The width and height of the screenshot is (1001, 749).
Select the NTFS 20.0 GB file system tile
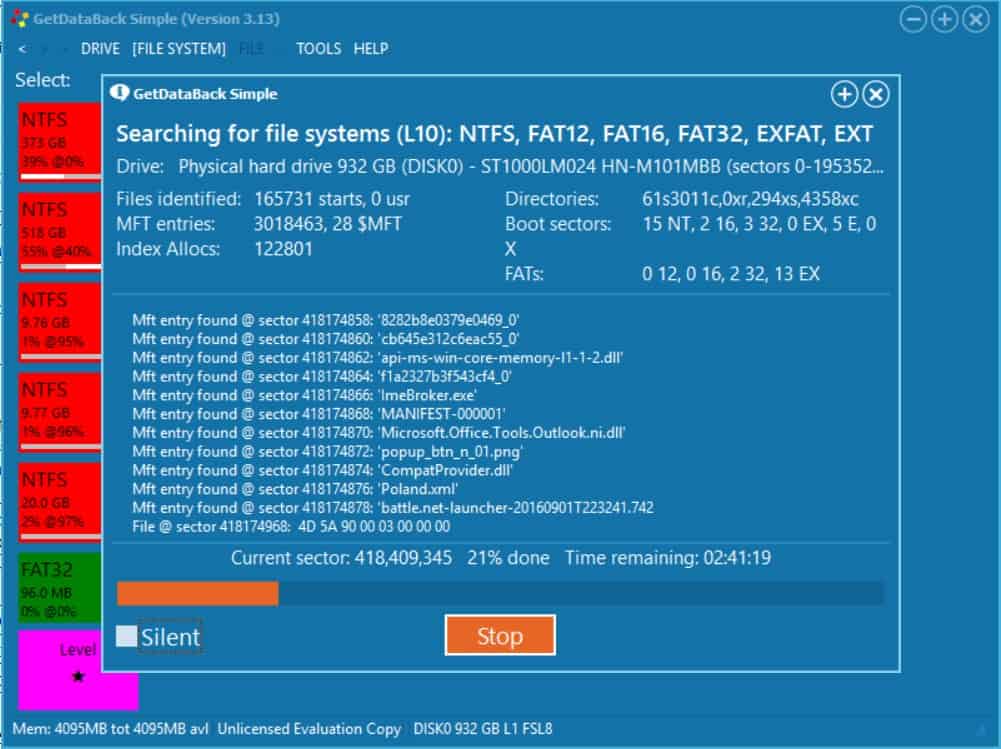click(x=60, y=503)
